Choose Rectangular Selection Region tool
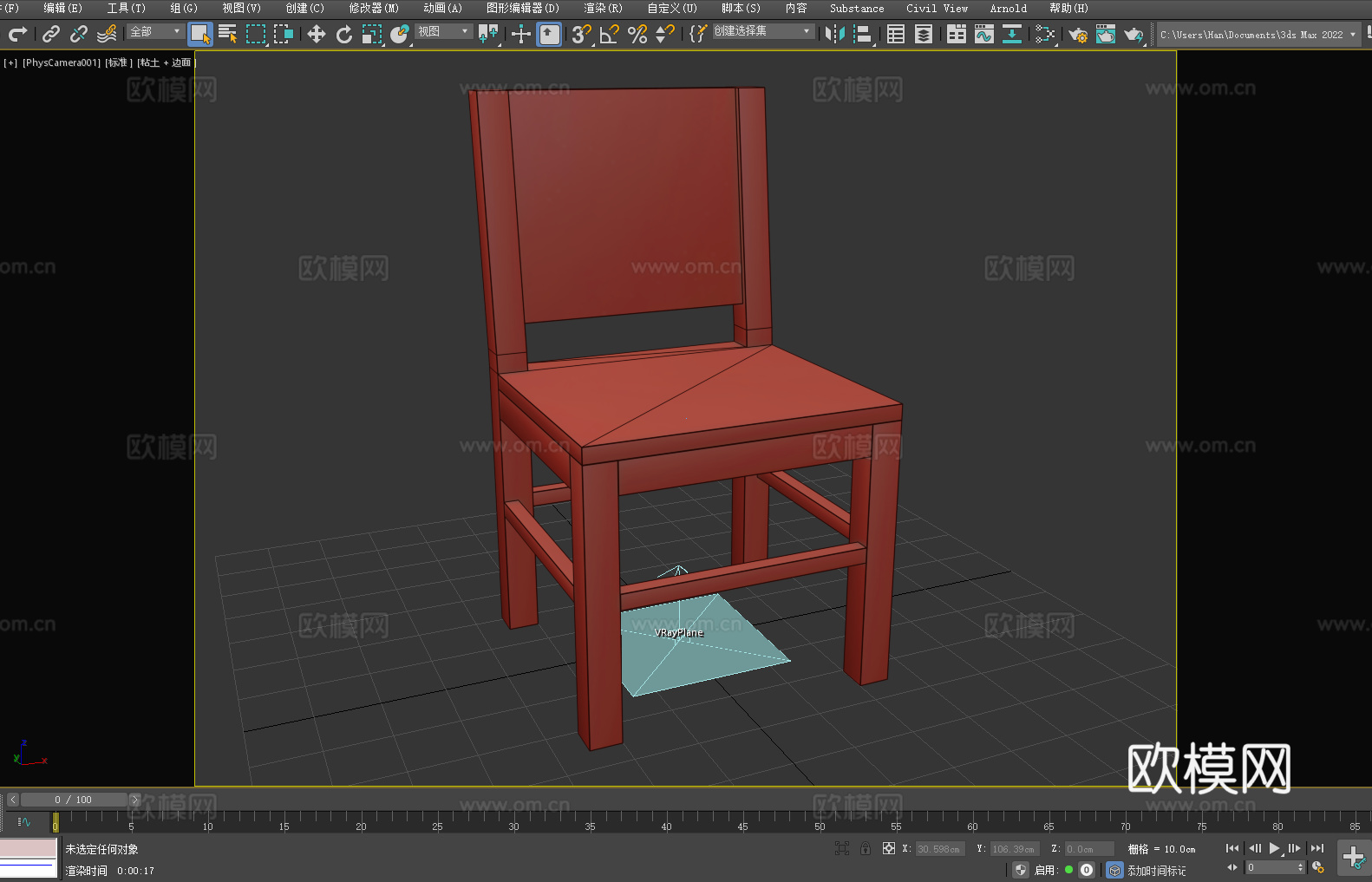The width and height of the screenshot is (1372, 882). click(256, 34)
